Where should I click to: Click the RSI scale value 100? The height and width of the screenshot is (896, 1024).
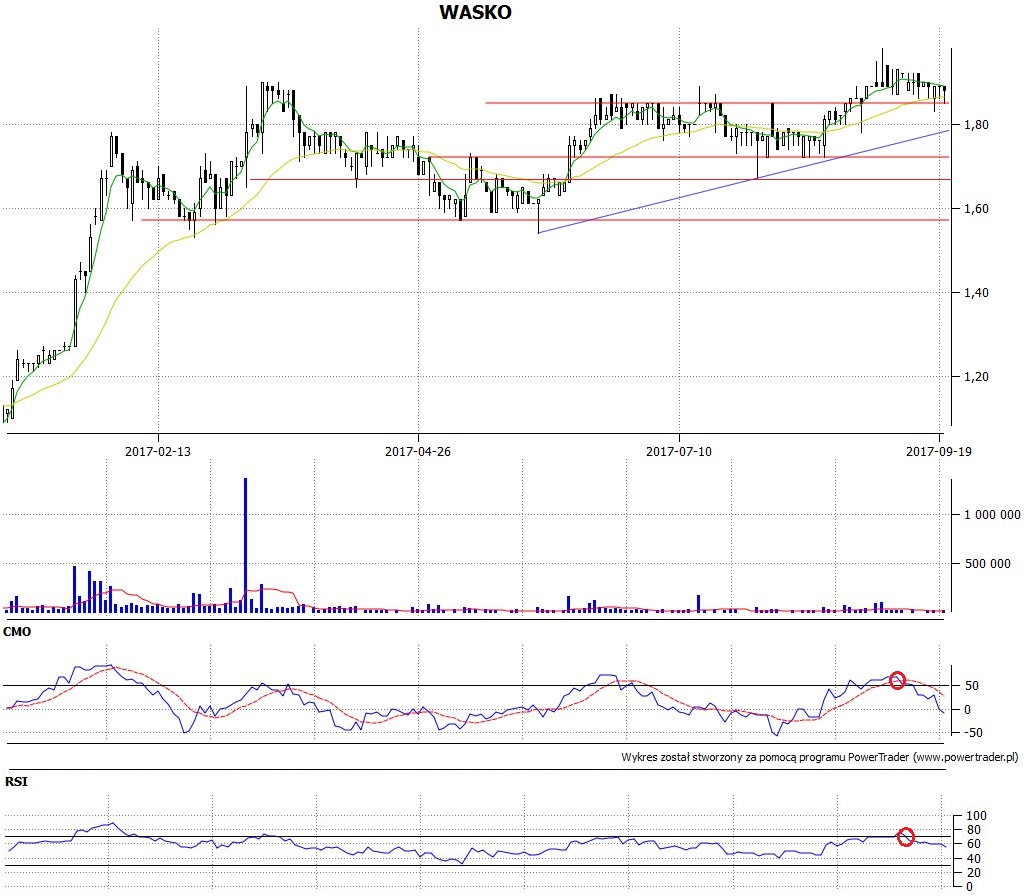click(x=976, y=816)
